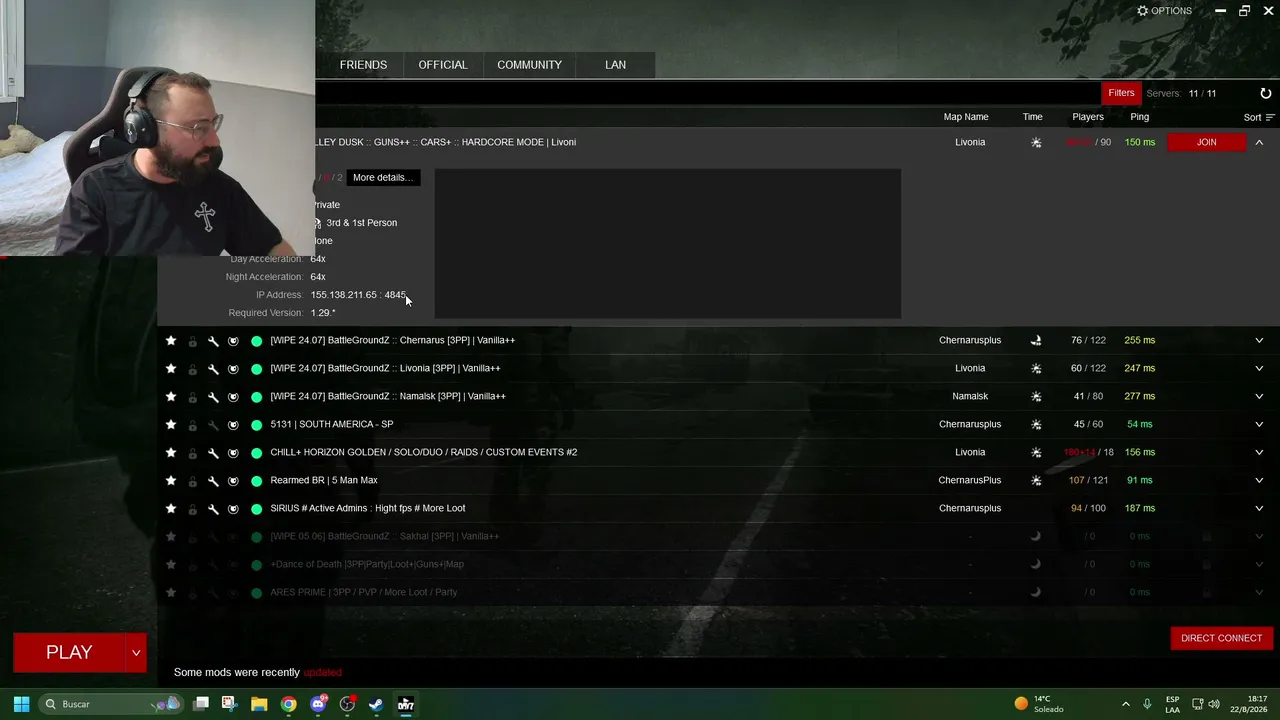Expand details for Rearmed BR server
The height and width of the screenshot is (720, 1280).
pyautogui.click(x=1259, y=480)
